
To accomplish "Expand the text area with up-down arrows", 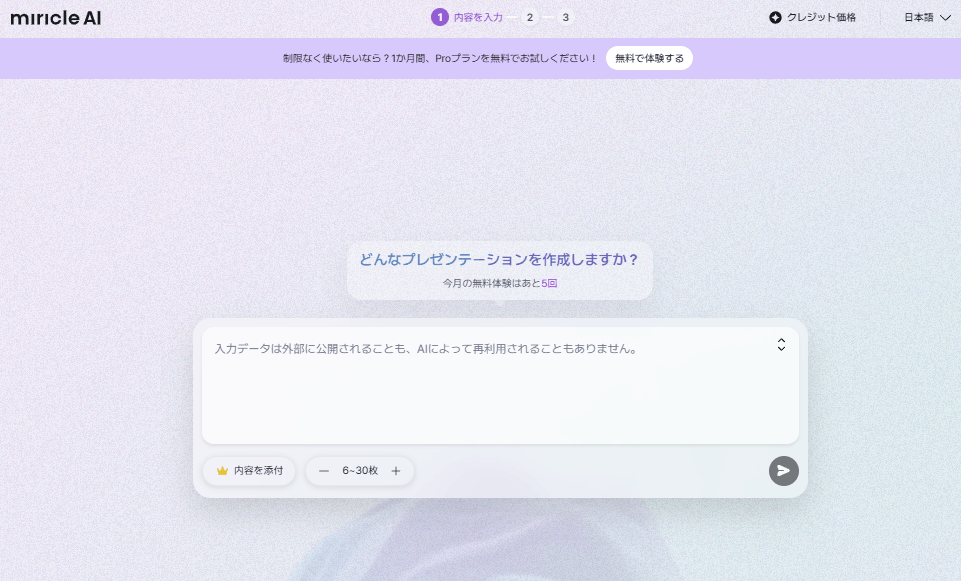I will (781, 344).
